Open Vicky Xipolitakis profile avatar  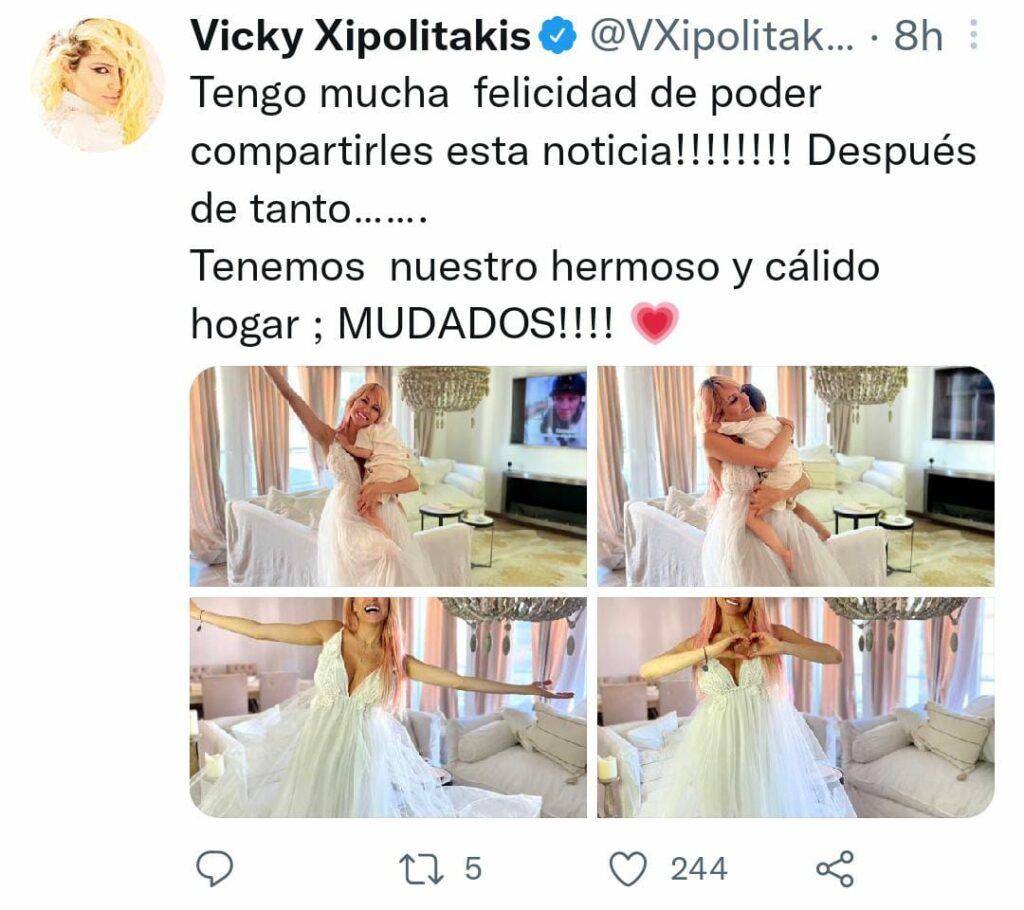(x=98, y=85)
